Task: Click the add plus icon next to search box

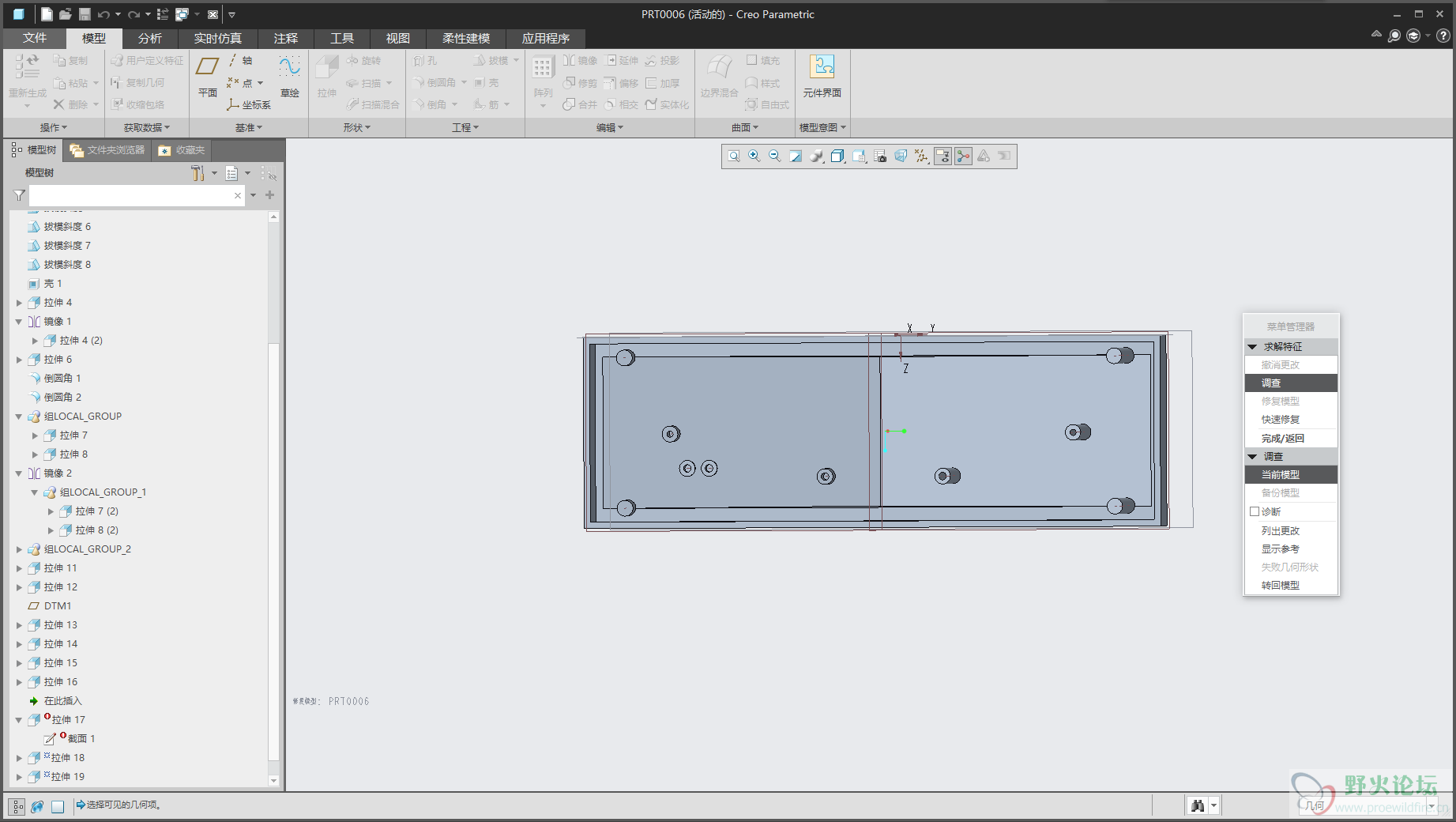Action: coord(270,195)
